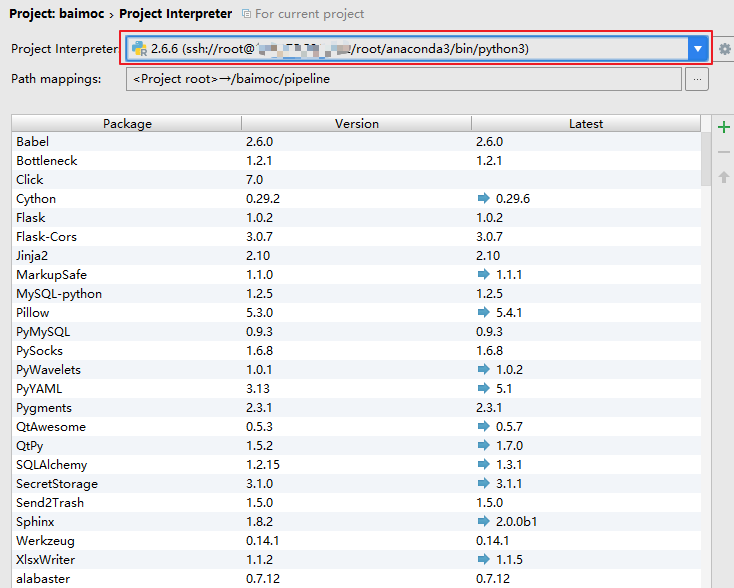Screen dimensions: 734x588
Task: Click the green plus install package icon
Action: 724,127
